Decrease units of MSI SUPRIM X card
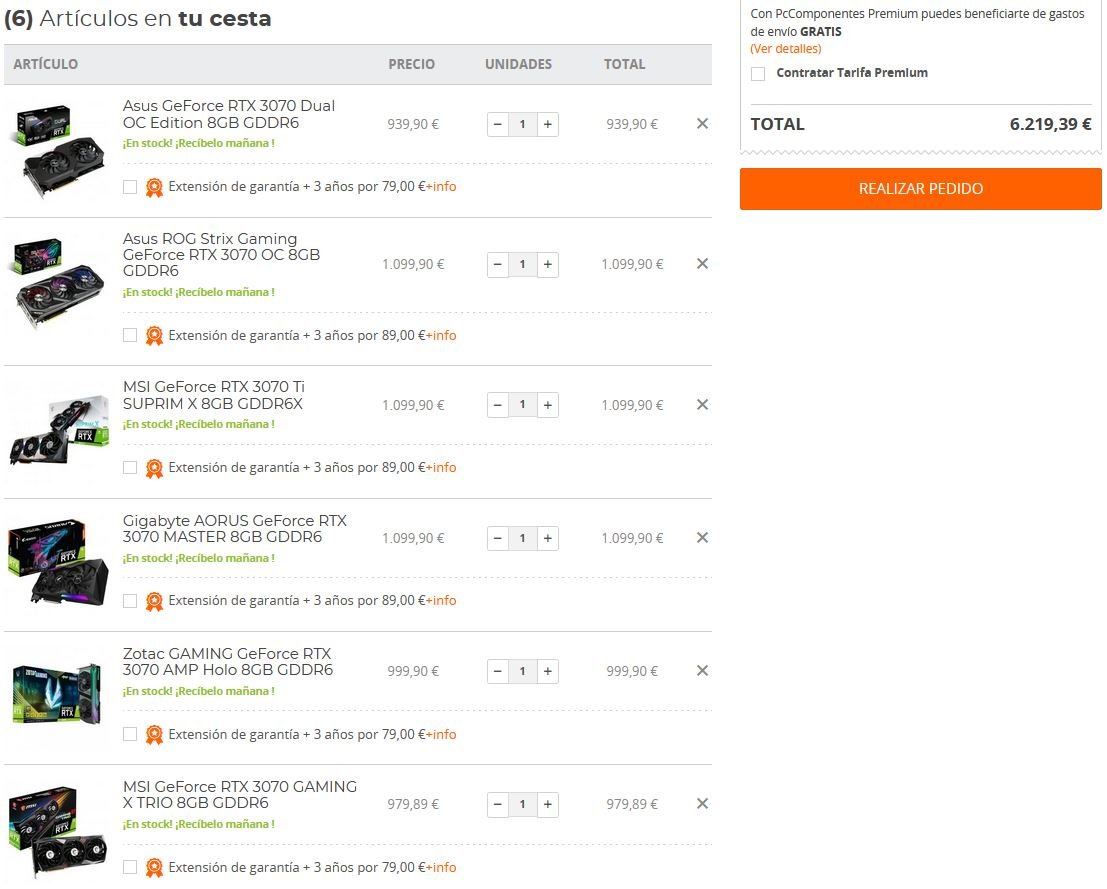1107x889 pixels. tap(498, 405)
